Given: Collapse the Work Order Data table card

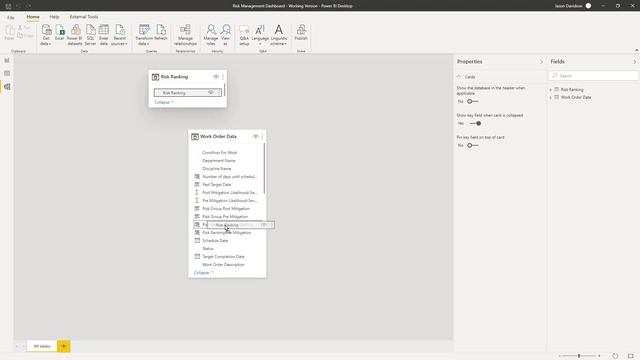Looking at the screenshot, I should [x=204, y=273].
